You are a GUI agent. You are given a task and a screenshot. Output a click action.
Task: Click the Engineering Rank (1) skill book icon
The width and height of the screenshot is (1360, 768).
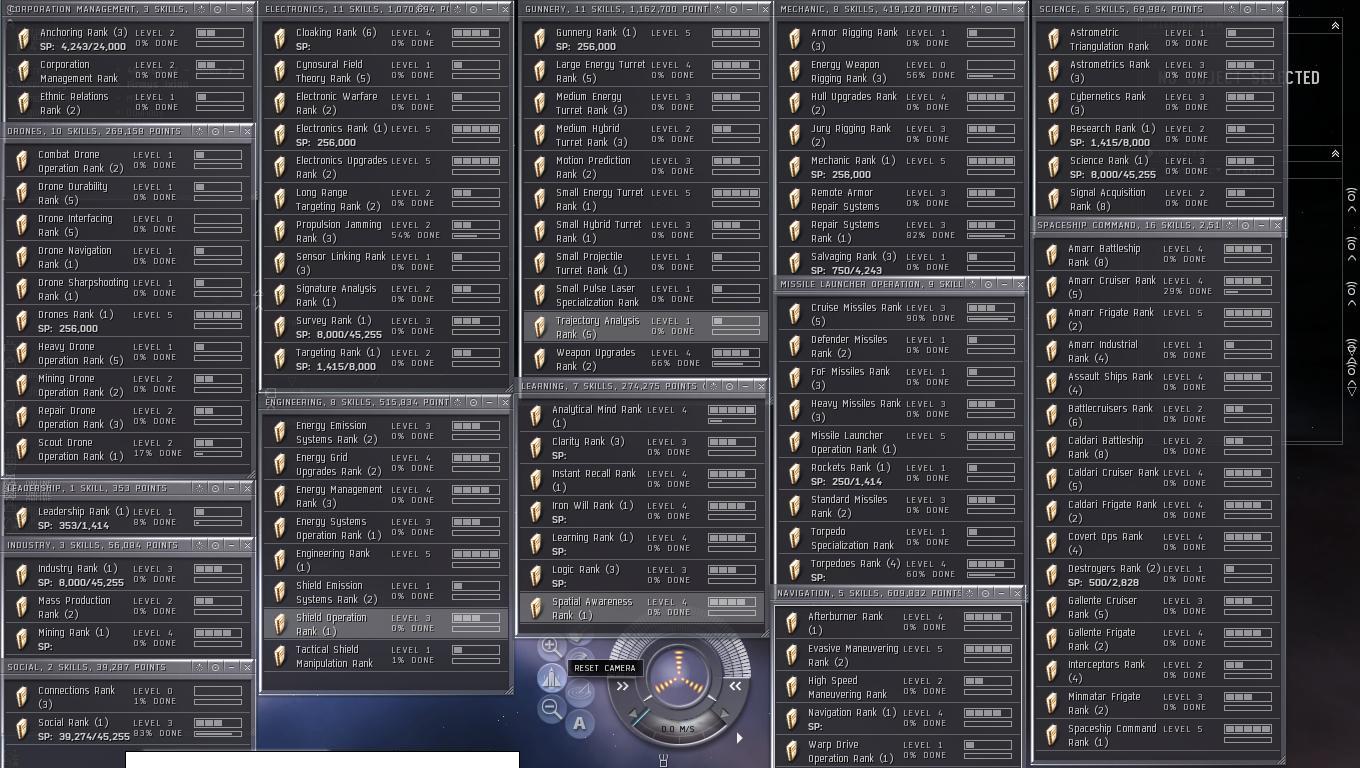coord(281,560)
